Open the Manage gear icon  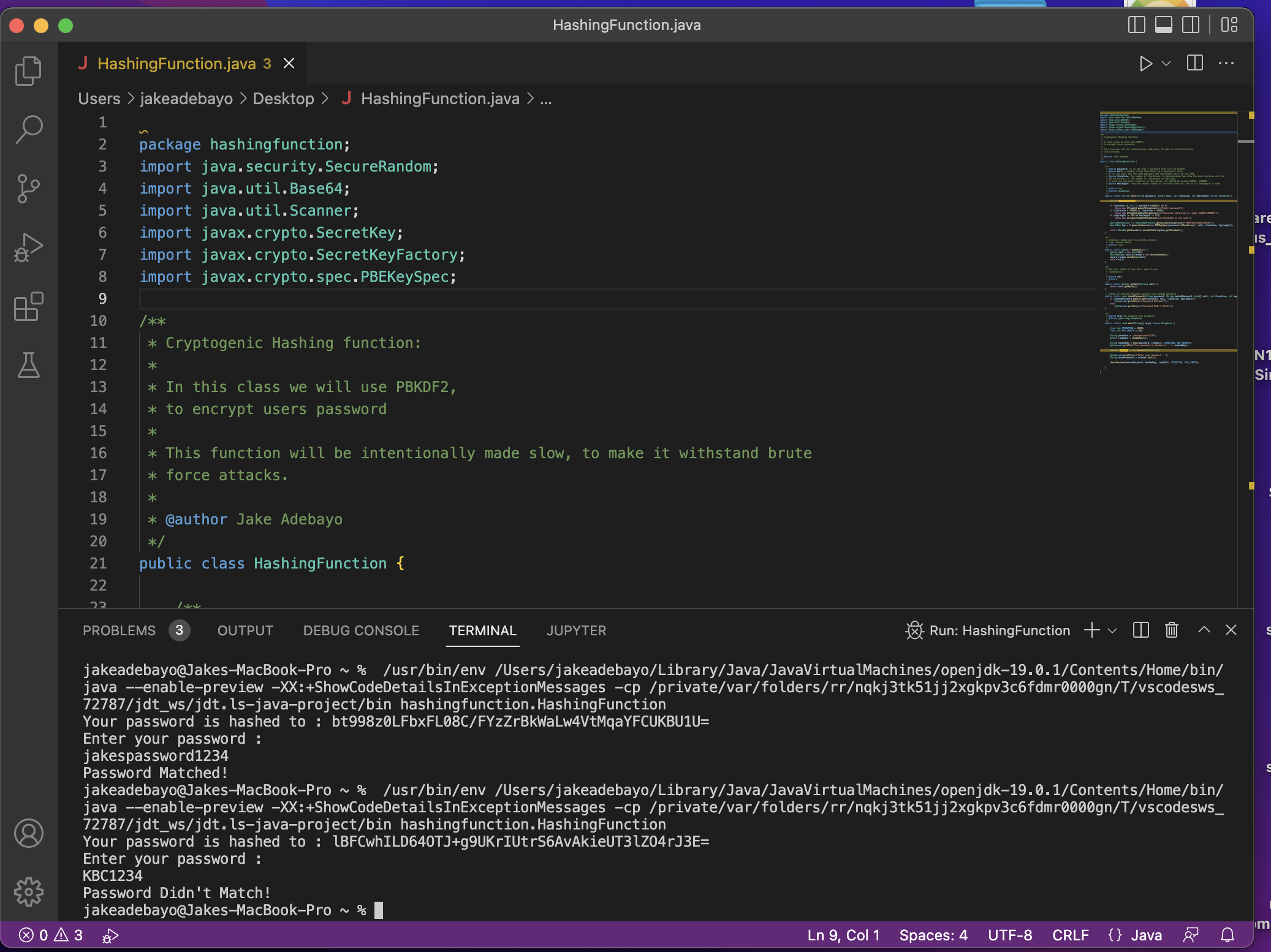[x=29, y=892]
